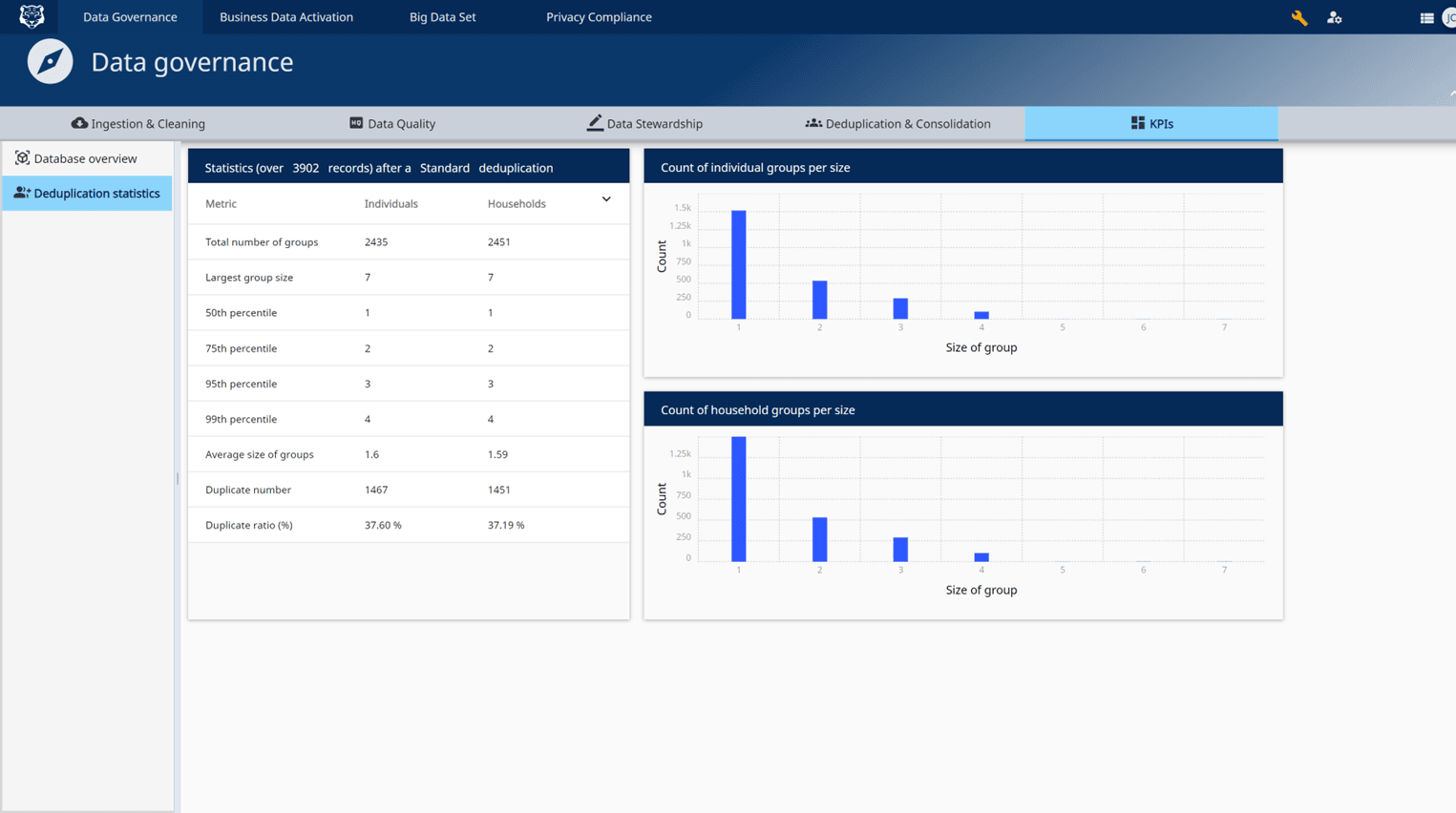The image size is (1456, 813).
Task: Open the user administration gear icon
Action: click(x=1334, y=18)
